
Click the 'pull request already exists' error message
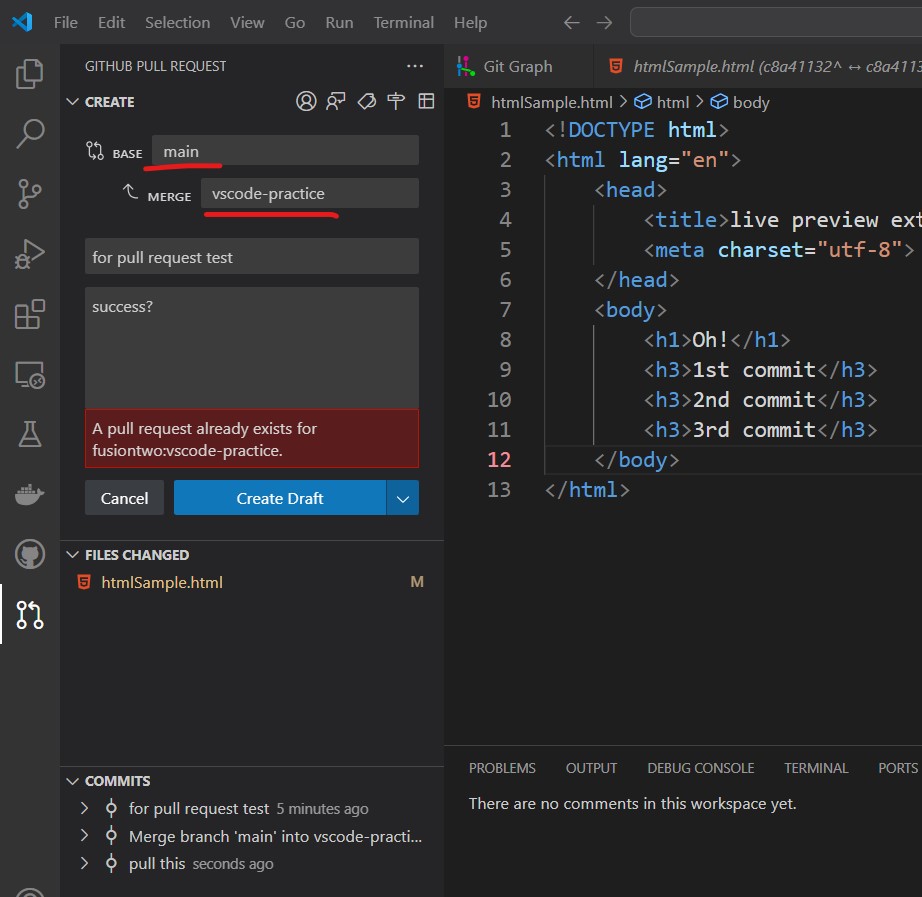pyautogui.click(x=252, y=439)
